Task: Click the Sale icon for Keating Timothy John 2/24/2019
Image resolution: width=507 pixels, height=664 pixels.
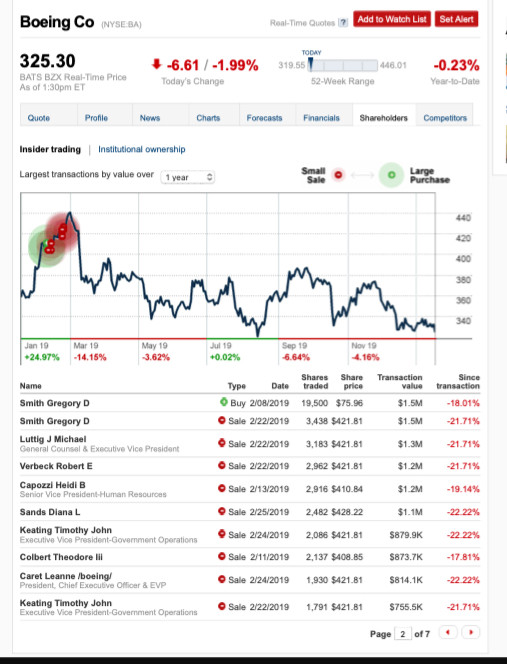Action: (222, 534)
